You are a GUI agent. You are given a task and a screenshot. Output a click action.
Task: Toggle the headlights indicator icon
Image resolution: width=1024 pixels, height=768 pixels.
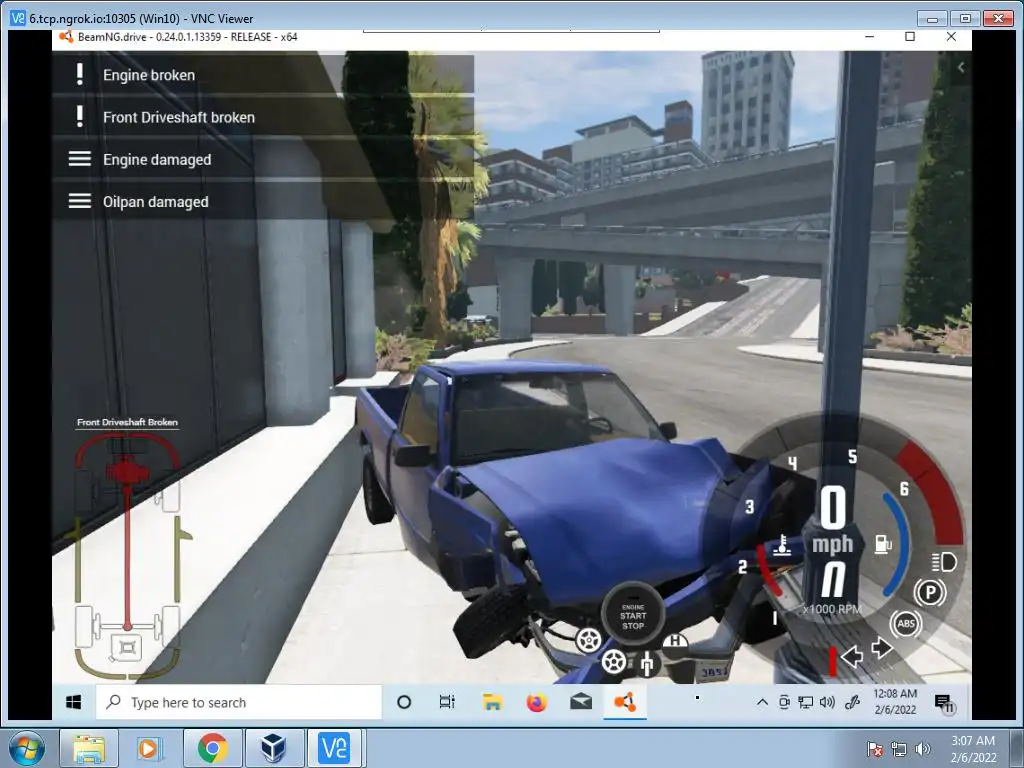[x=944, y=562]
